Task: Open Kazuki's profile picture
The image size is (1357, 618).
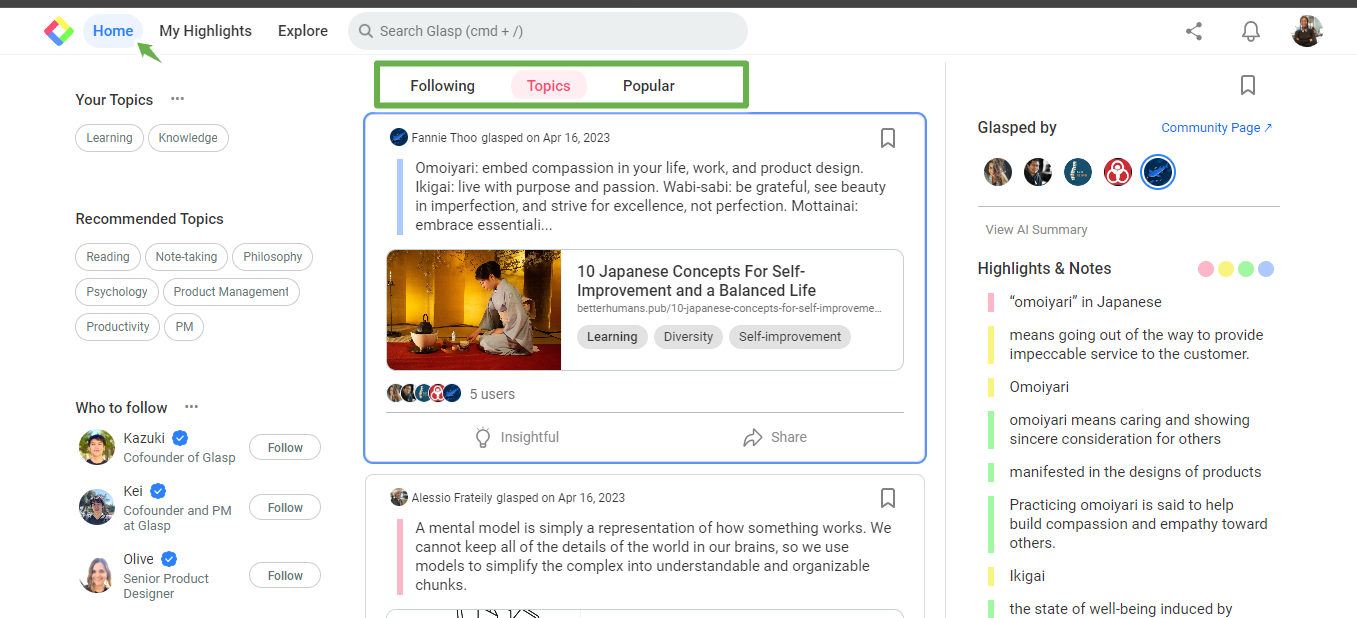Action: pos(97,447)
